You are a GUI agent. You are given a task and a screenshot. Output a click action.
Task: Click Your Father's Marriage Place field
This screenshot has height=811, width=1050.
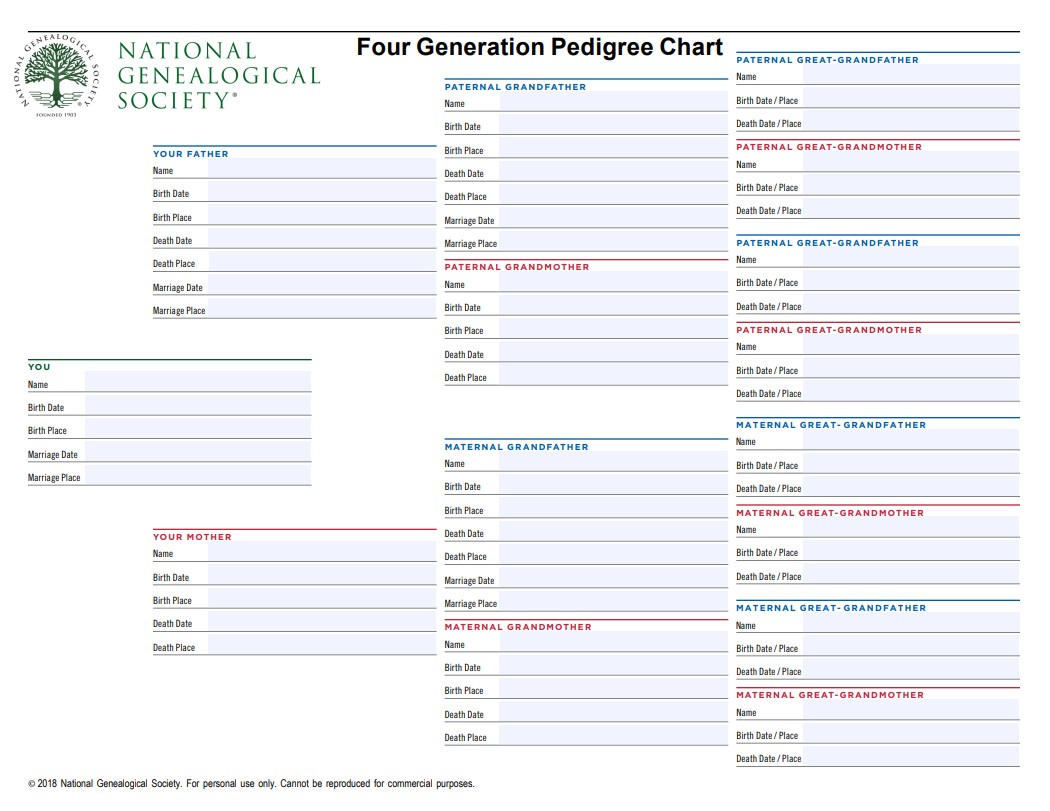click(x=321, y=308)
